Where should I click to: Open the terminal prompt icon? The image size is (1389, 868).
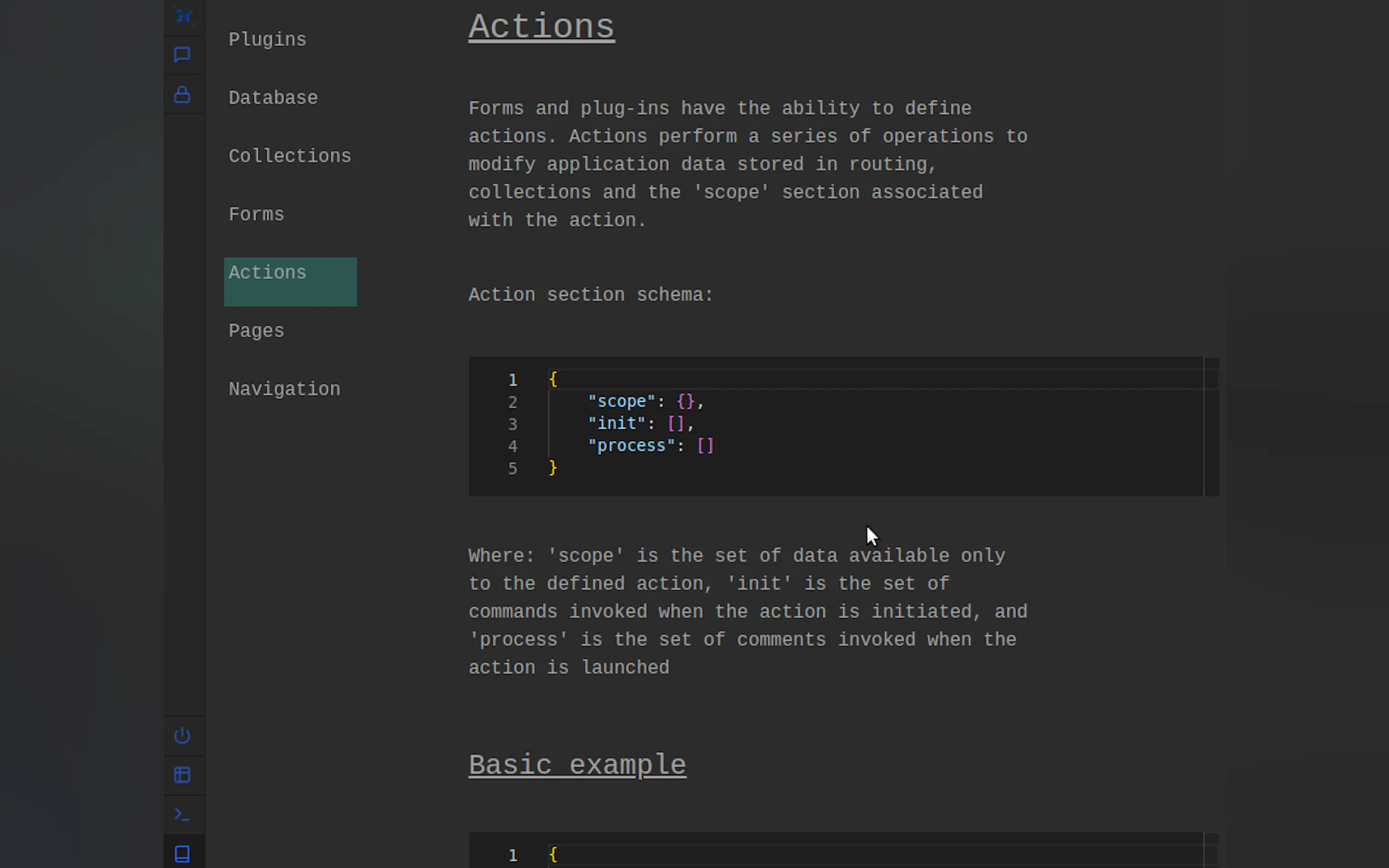tap(182, 814)
